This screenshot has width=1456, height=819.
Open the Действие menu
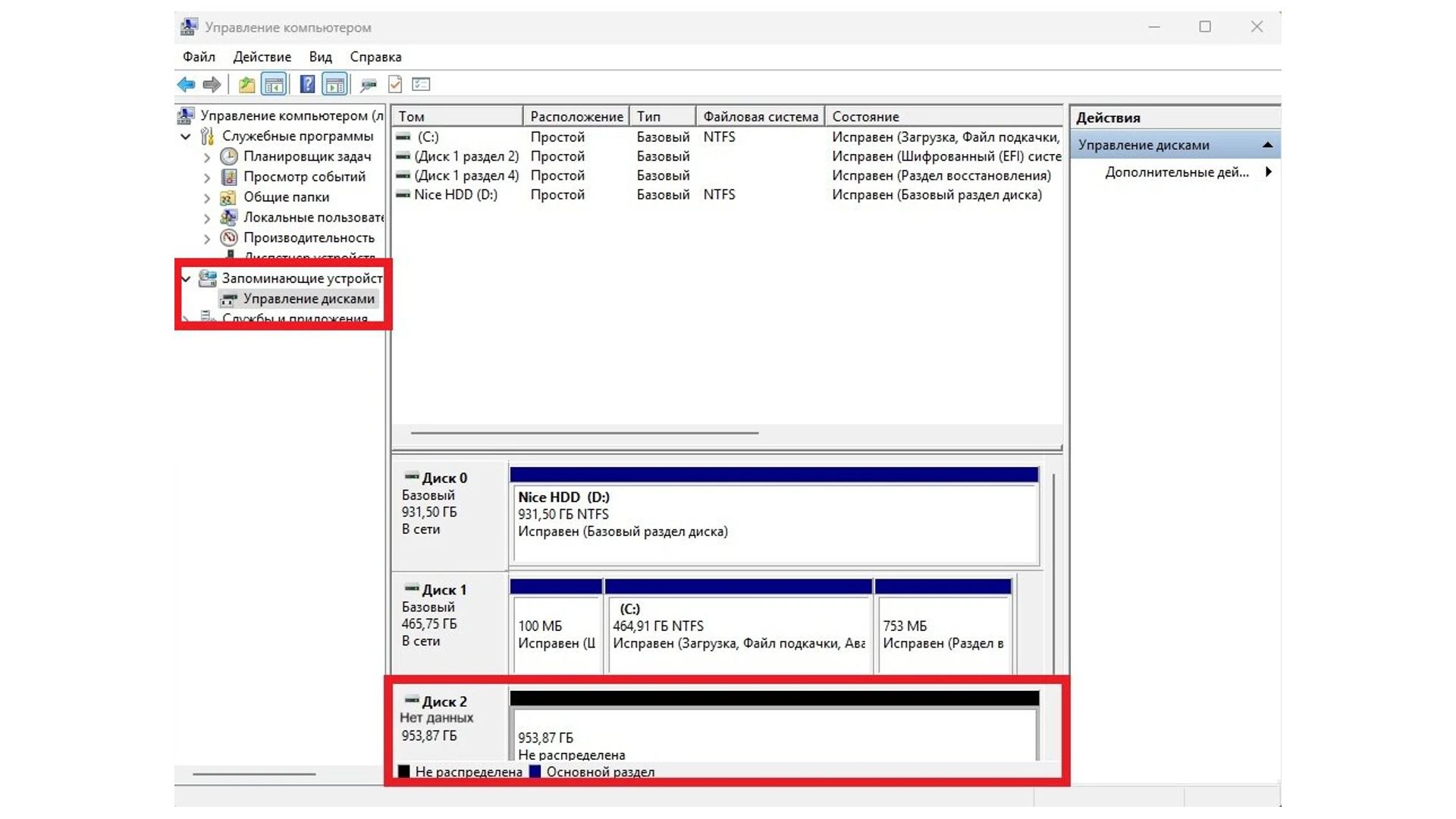coord(262,57)
